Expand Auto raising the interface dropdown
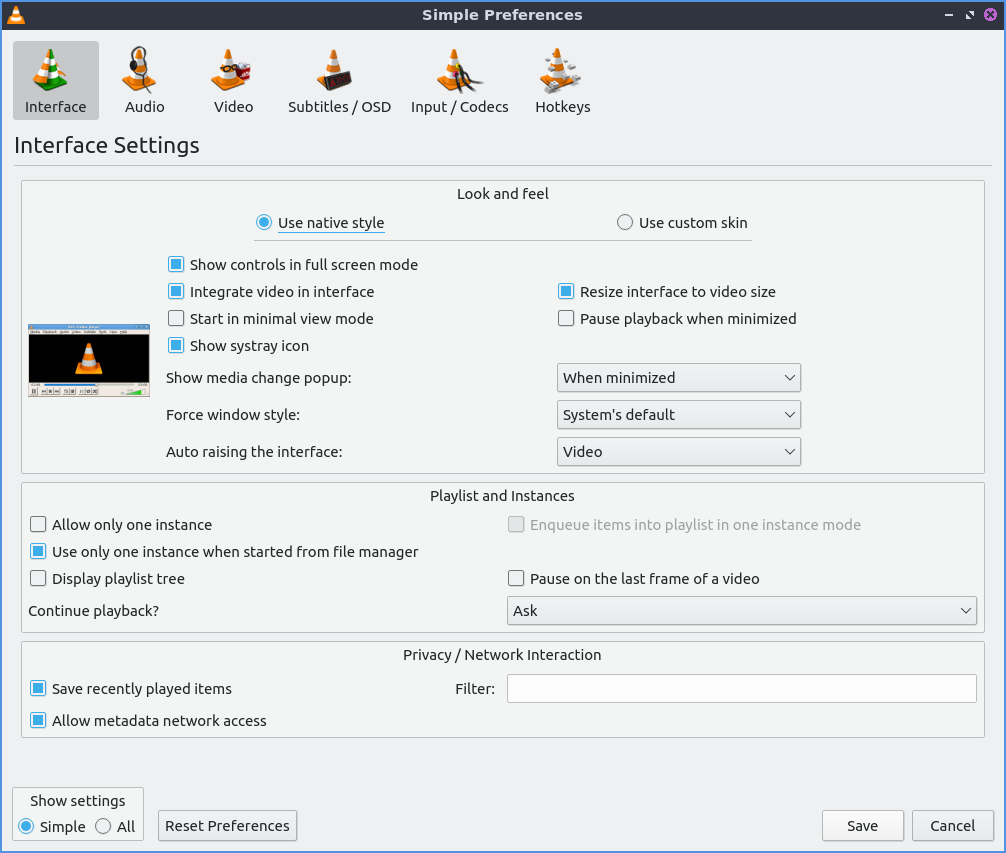The width and height of the screenshot is (1006, 853). click(678, 452)
